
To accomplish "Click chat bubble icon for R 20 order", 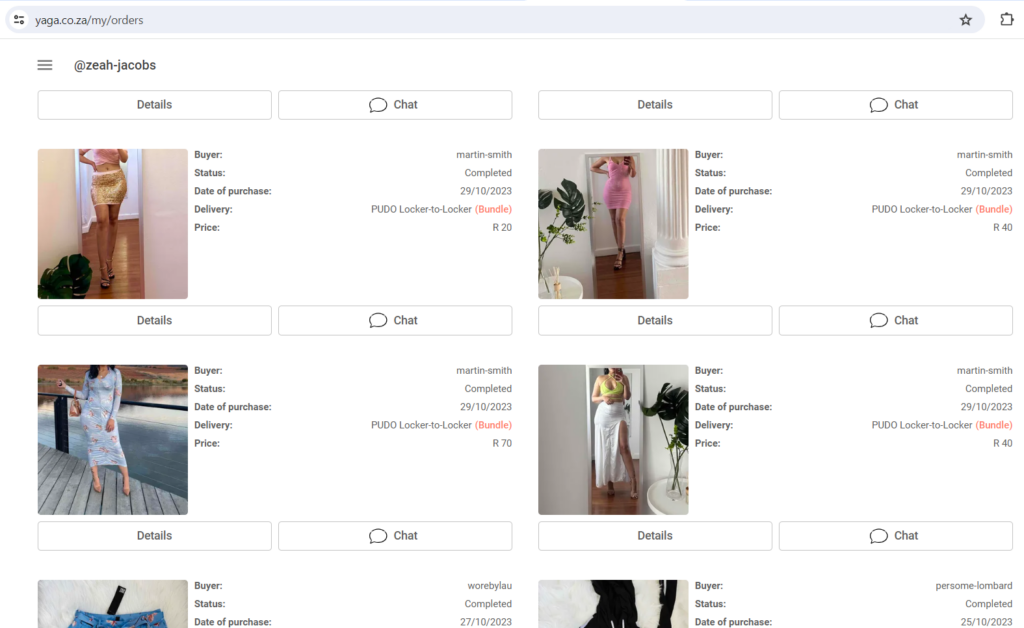I will 378,320.
